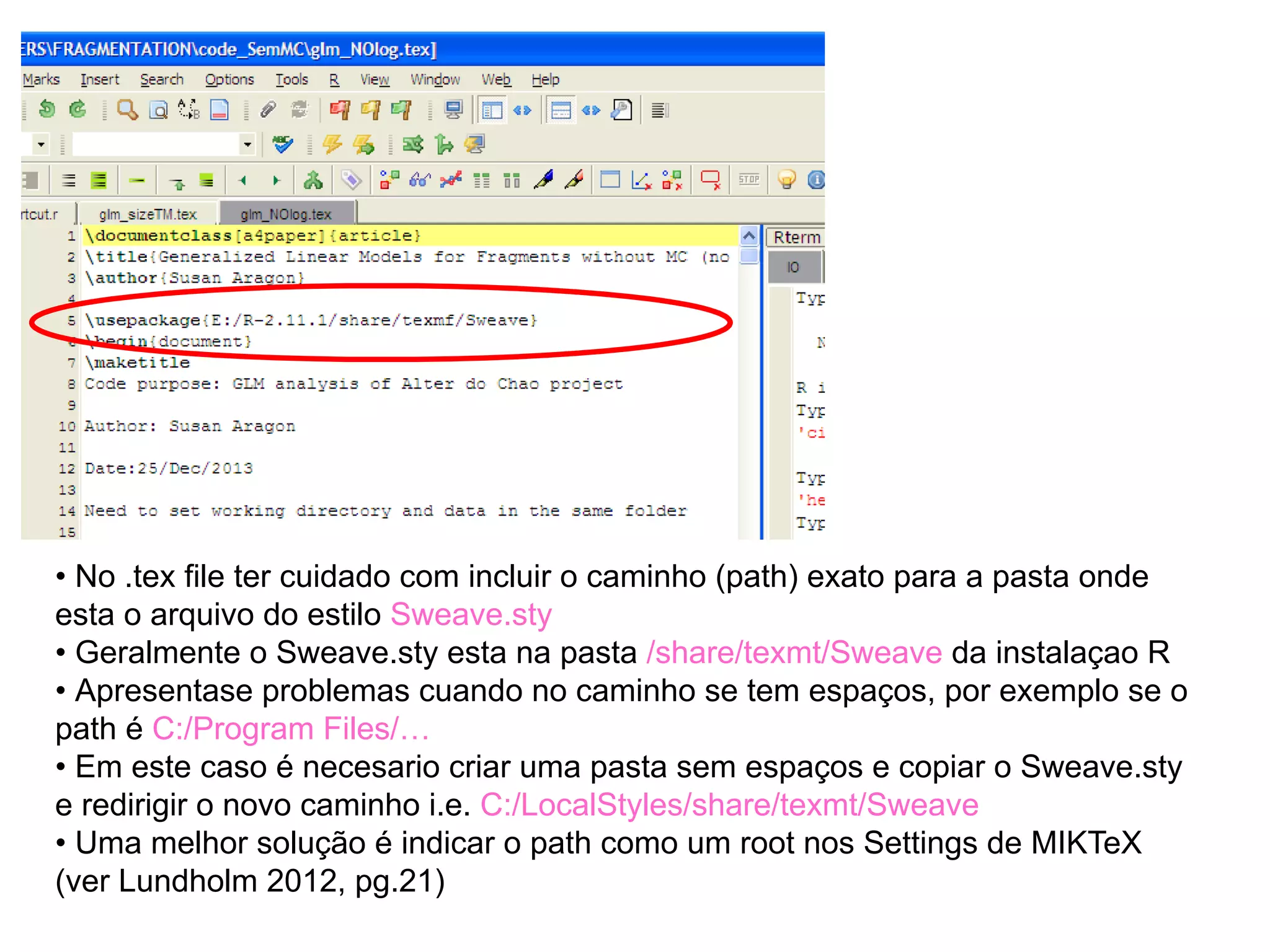Viewport: 1270px width, 952px height.
Task: Click the red pen icon
Action: 574,180
